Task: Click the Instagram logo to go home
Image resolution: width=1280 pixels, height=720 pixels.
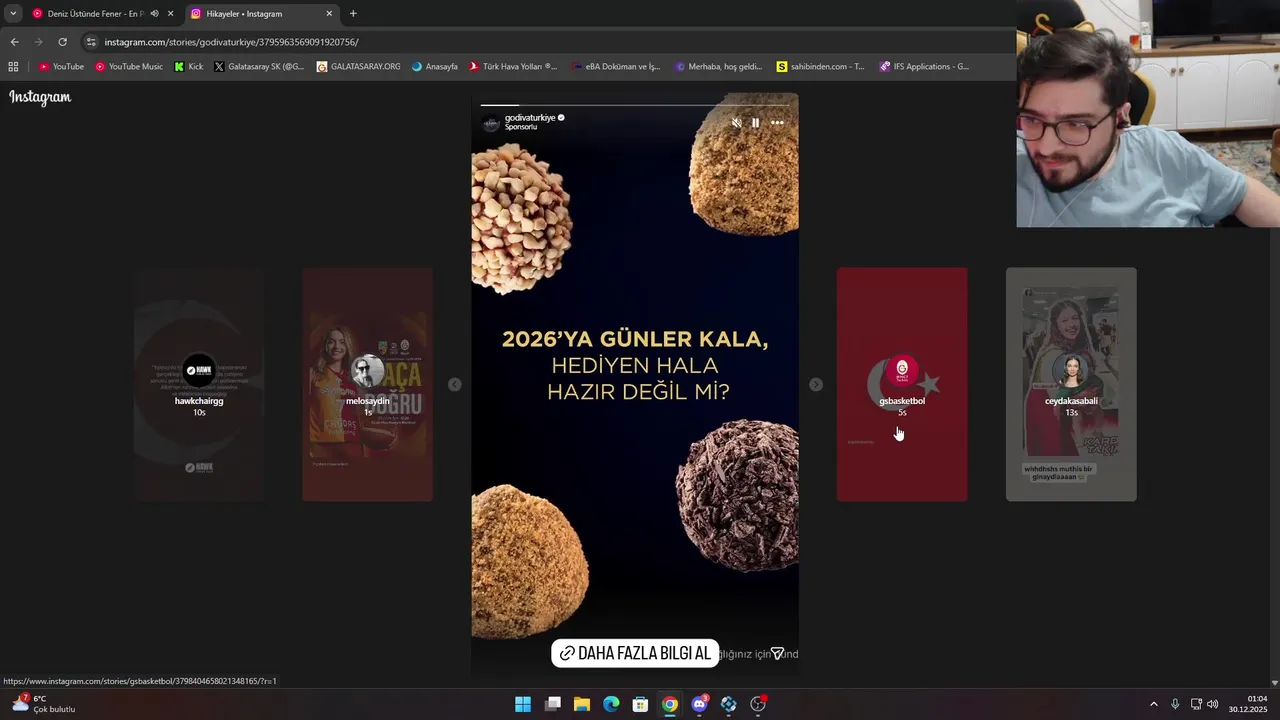Action: (40, 97)
